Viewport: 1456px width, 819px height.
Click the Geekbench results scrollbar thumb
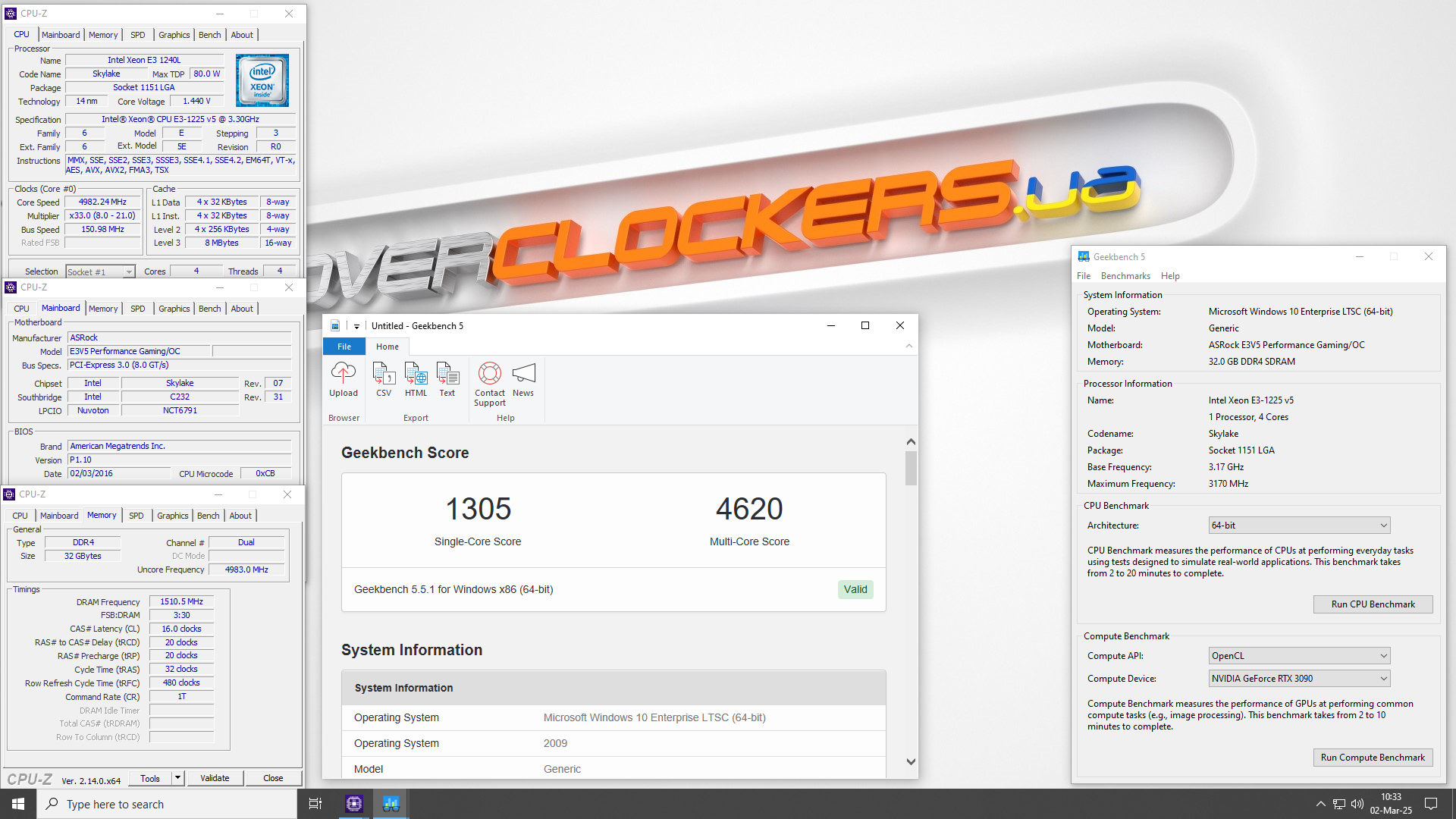tap(911, 468)
